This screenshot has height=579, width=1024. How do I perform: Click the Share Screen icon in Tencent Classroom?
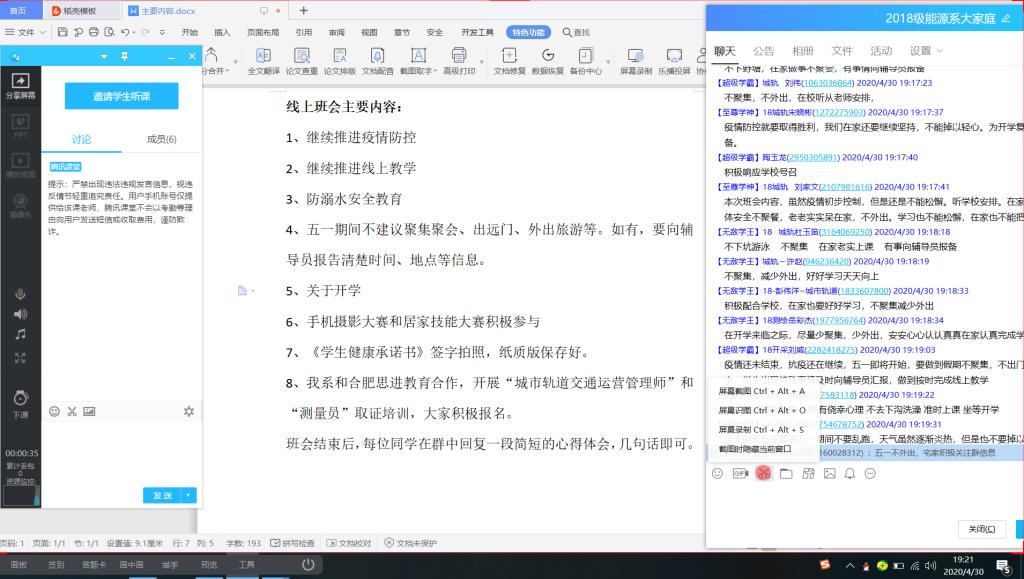[x=20, y=85]
